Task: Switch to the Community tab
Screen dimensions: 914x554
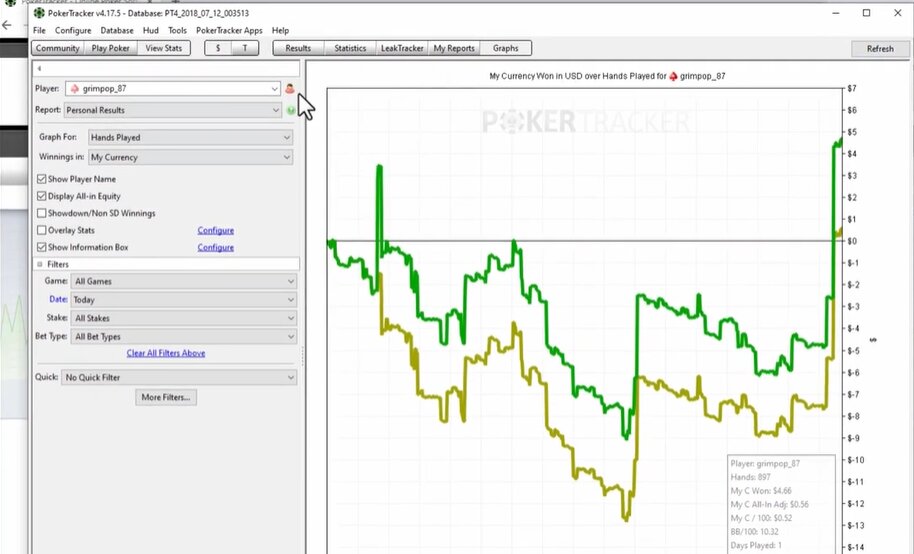Action: click(x=58, y=48)
